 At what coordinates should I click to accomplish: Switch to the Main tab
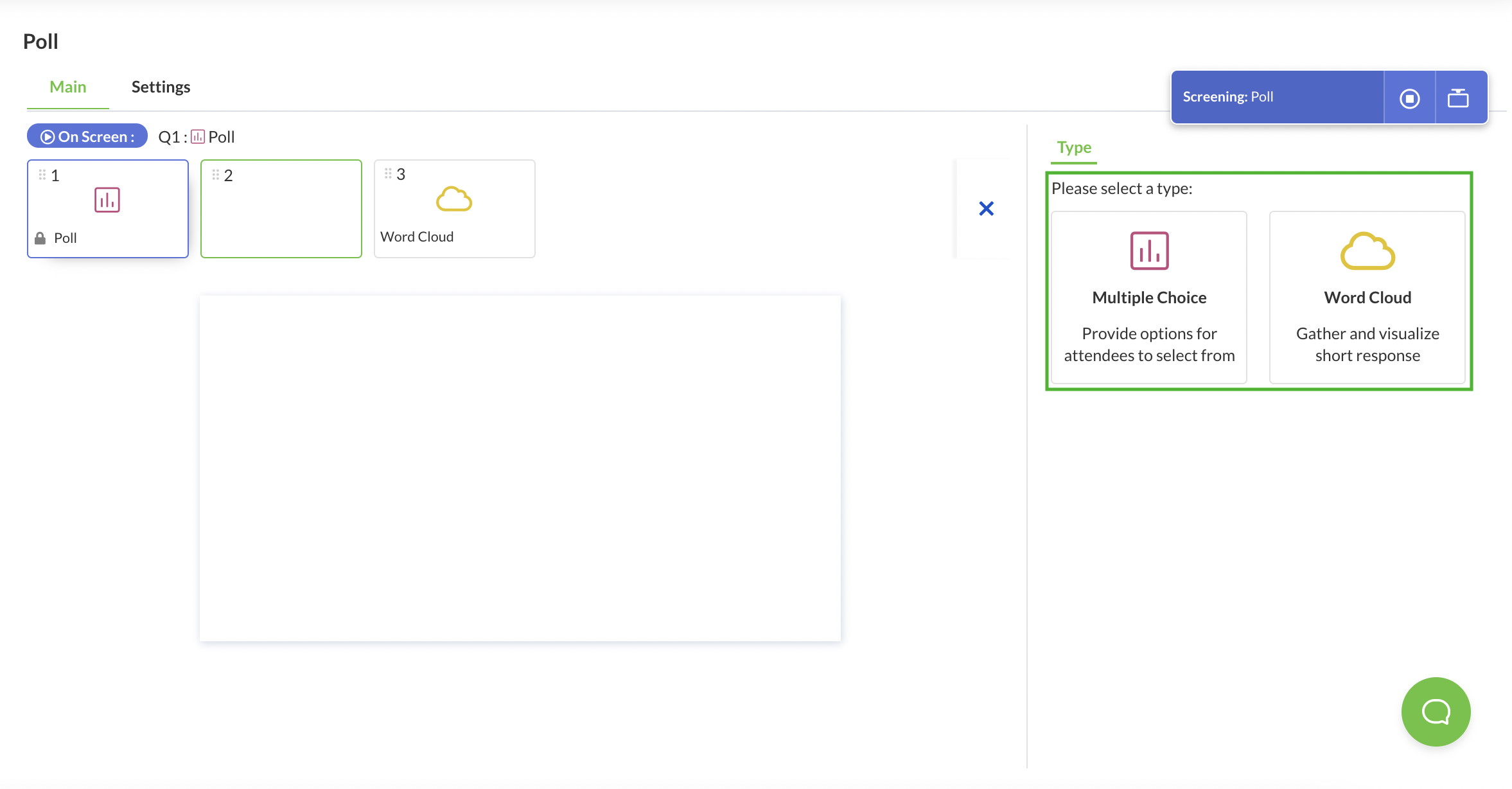(68, 87)
